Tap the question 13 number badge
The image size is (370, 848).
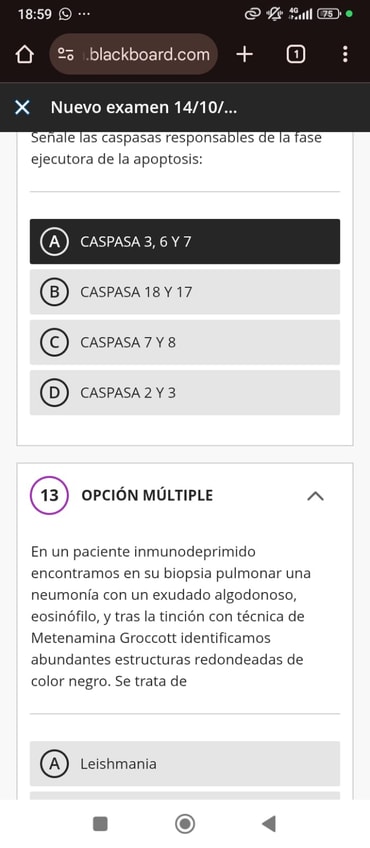[49, 495]
